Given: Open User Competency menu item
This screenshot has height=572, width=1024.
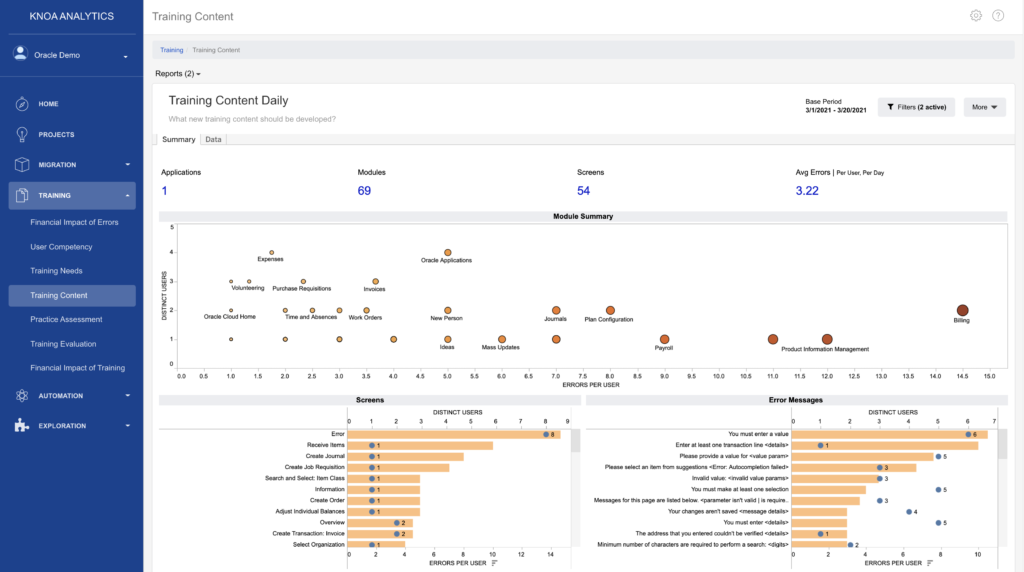Looking at the screenshot, I should pyautogui.click(x=61, y=247).
